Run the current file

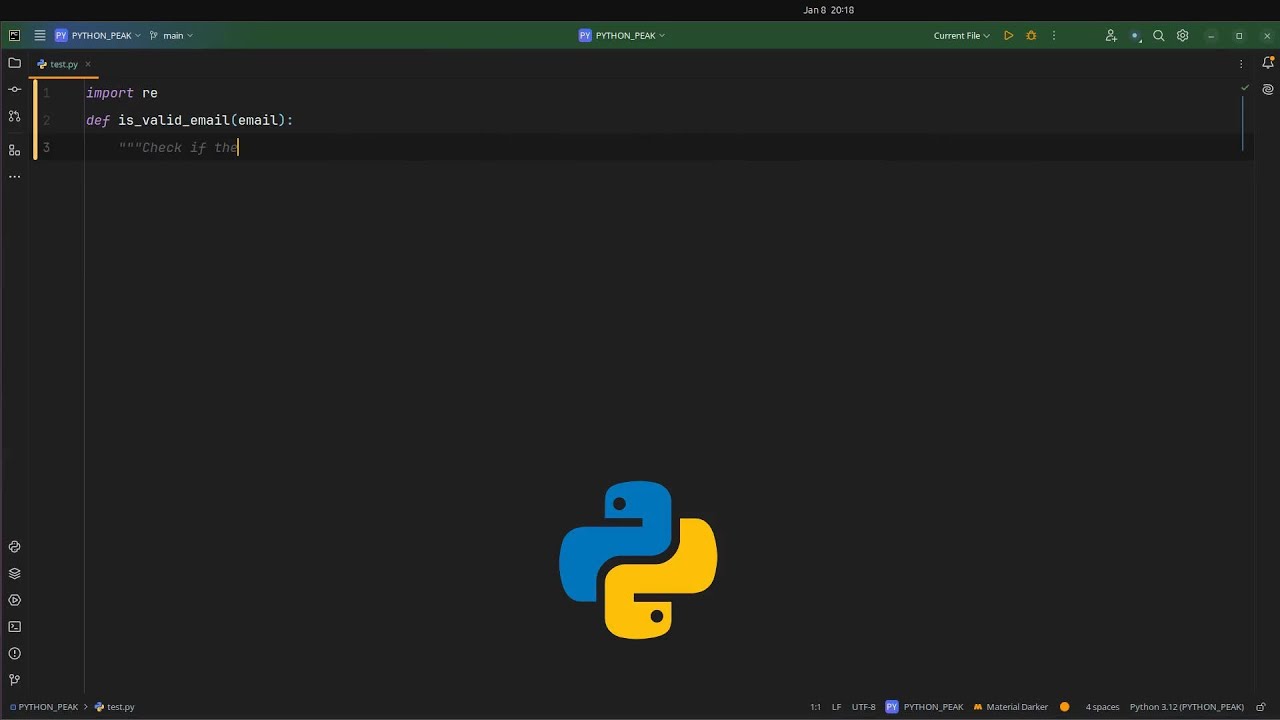point(1008,35)
